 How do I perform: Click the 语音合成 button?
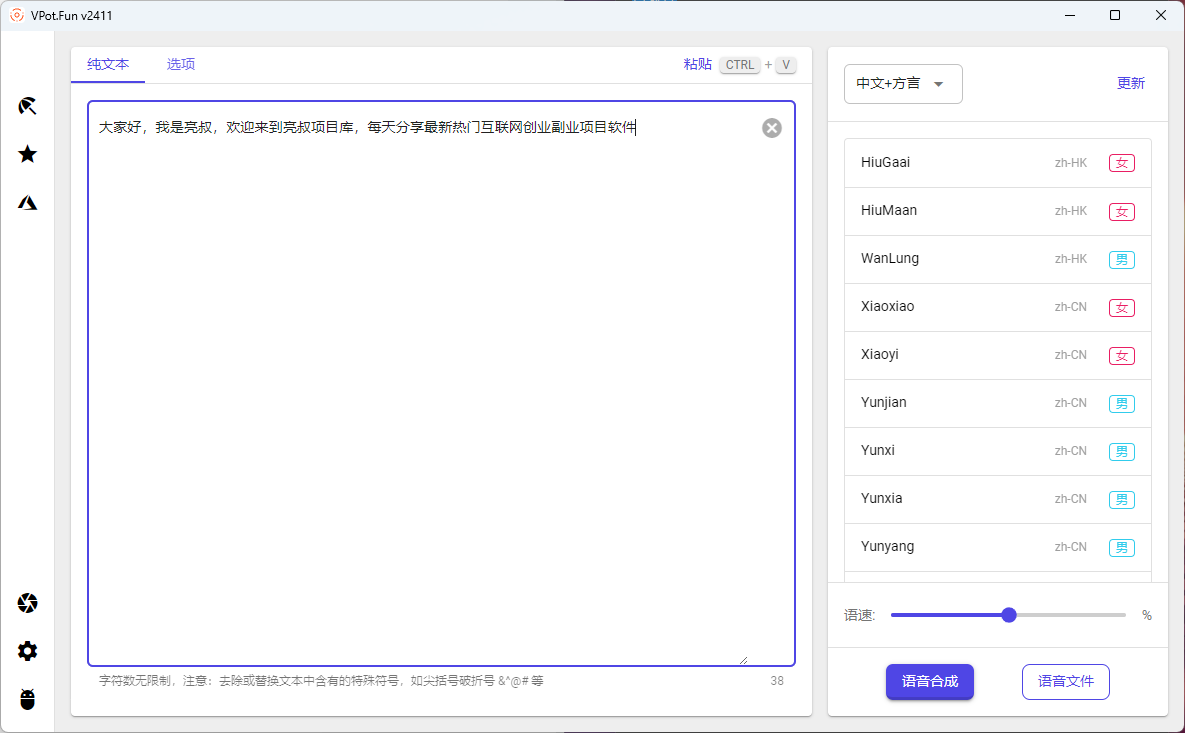(x=929, y=681)
